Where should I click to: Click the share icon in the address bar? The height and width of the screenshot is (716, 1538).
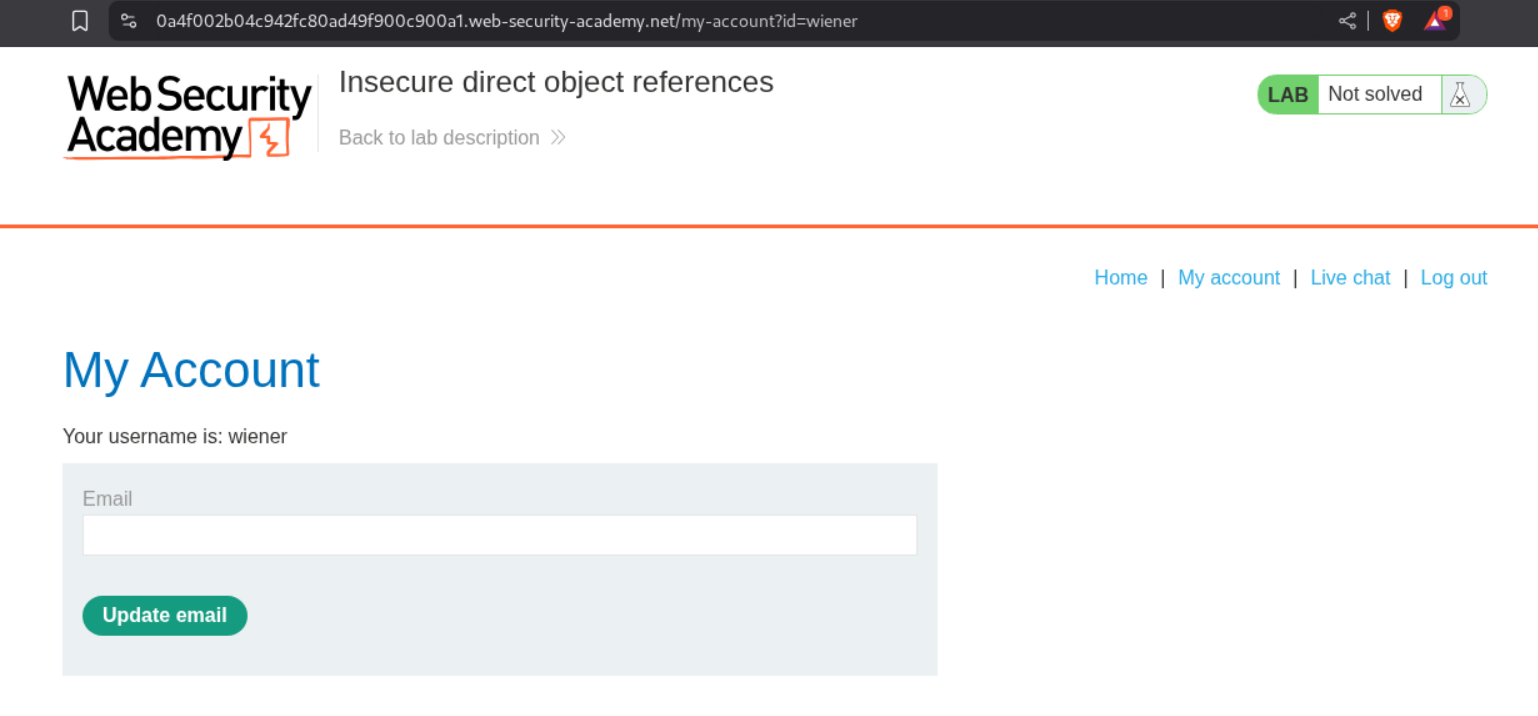click(x=1347, y=21)
